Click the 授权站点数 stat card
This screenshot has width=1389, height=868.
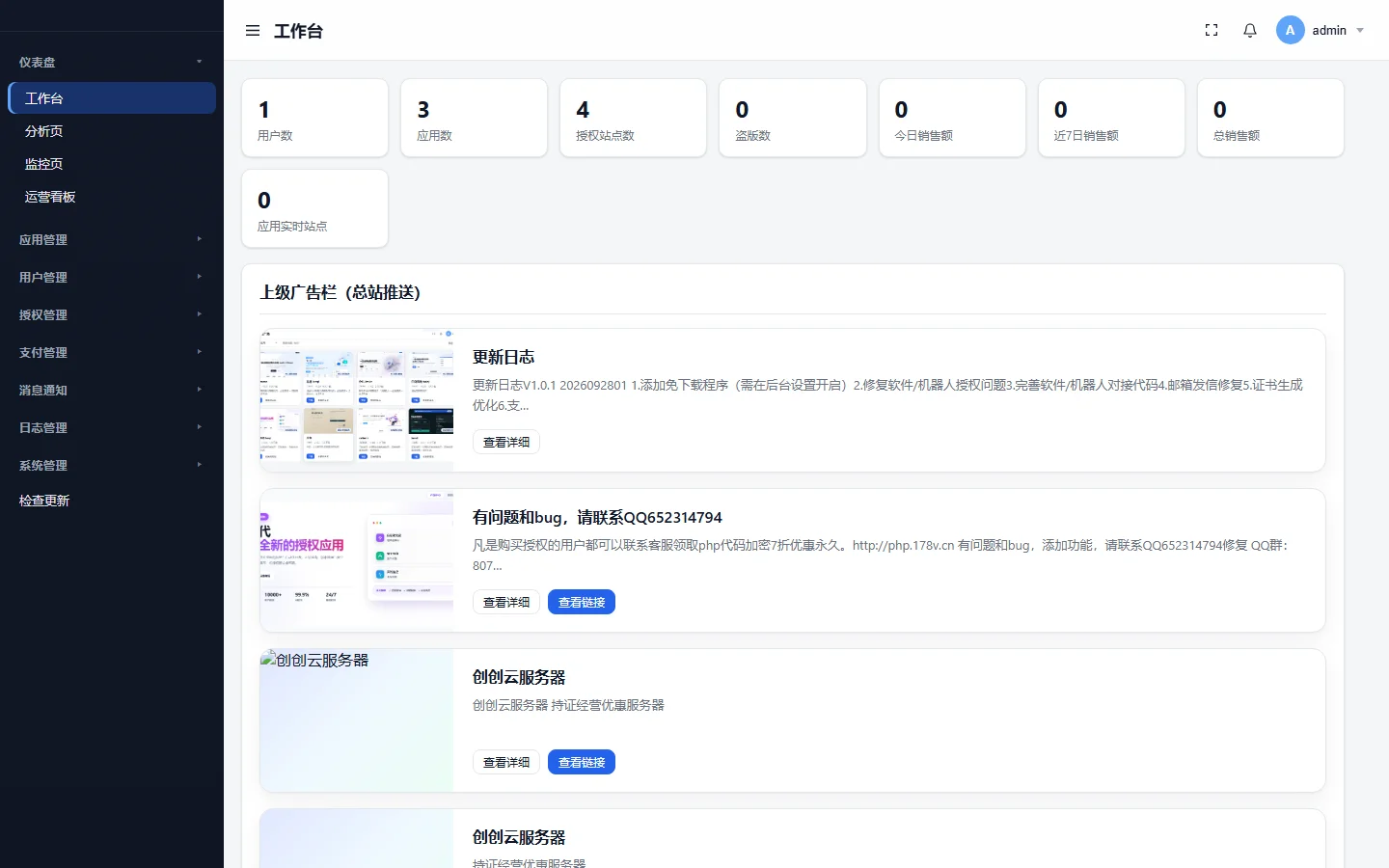(634, 118)
